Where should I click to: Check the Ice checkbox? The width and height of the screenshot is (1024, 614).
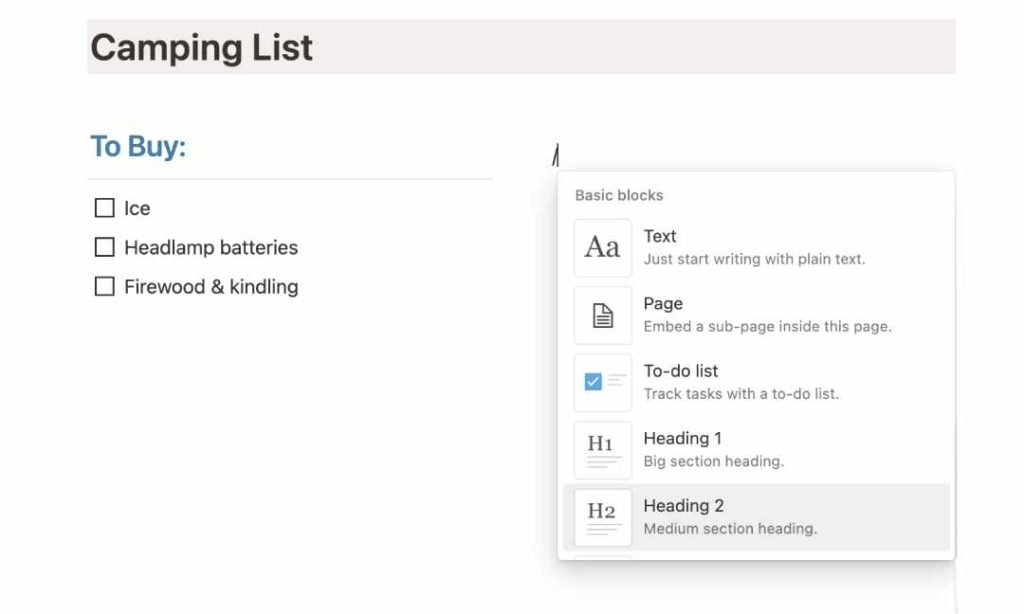(x=105, y=207)
